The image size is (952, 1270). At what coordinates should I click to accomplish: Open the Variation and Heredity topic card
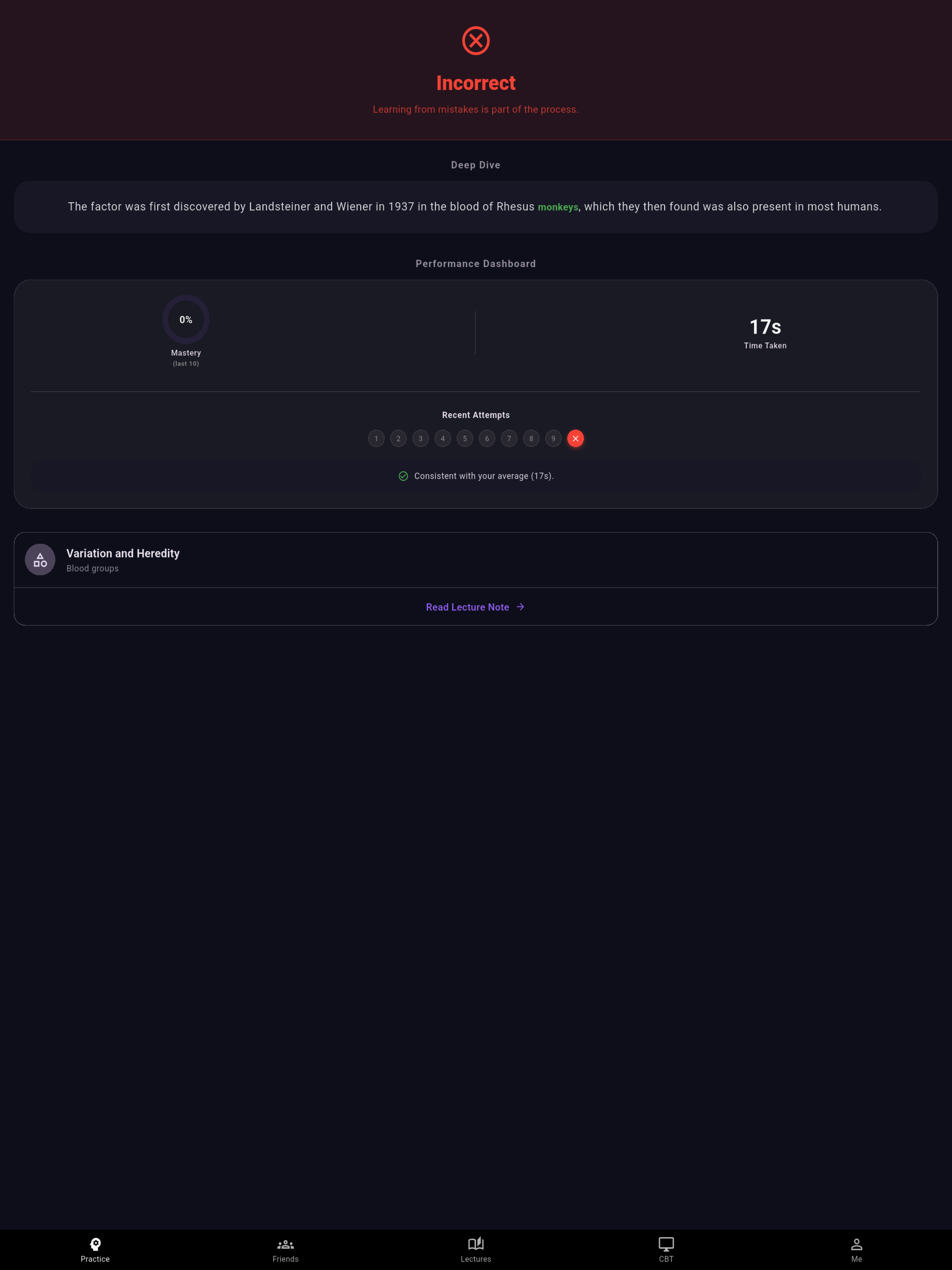click(x=476, y=560)
